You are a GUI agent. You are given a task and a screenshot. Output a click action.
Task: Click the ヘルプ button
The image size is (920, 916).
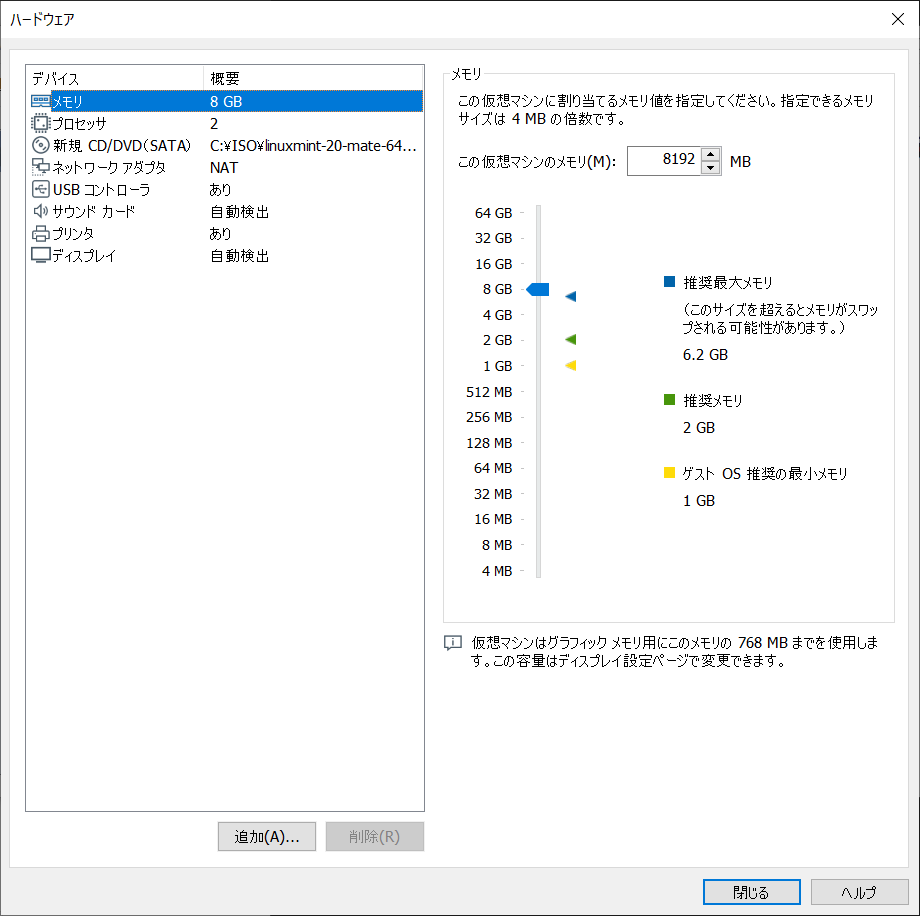(x=859, y=893)
